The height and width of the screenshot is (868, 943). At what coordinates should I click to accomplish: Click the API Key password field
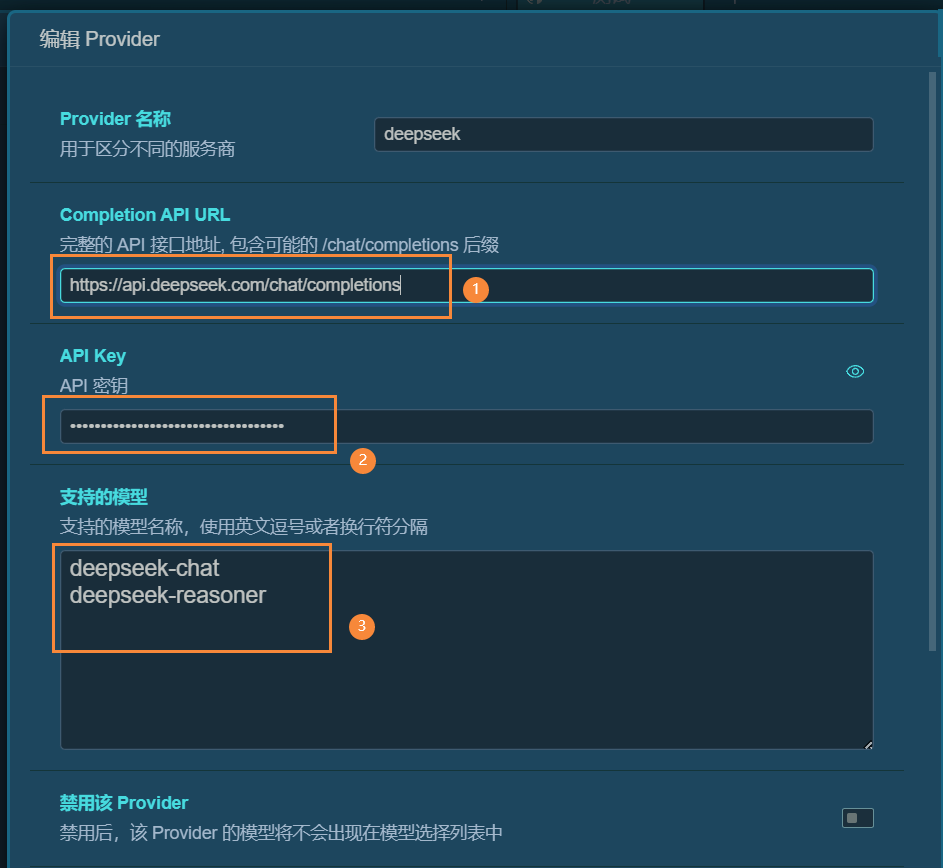pos(467,426)
